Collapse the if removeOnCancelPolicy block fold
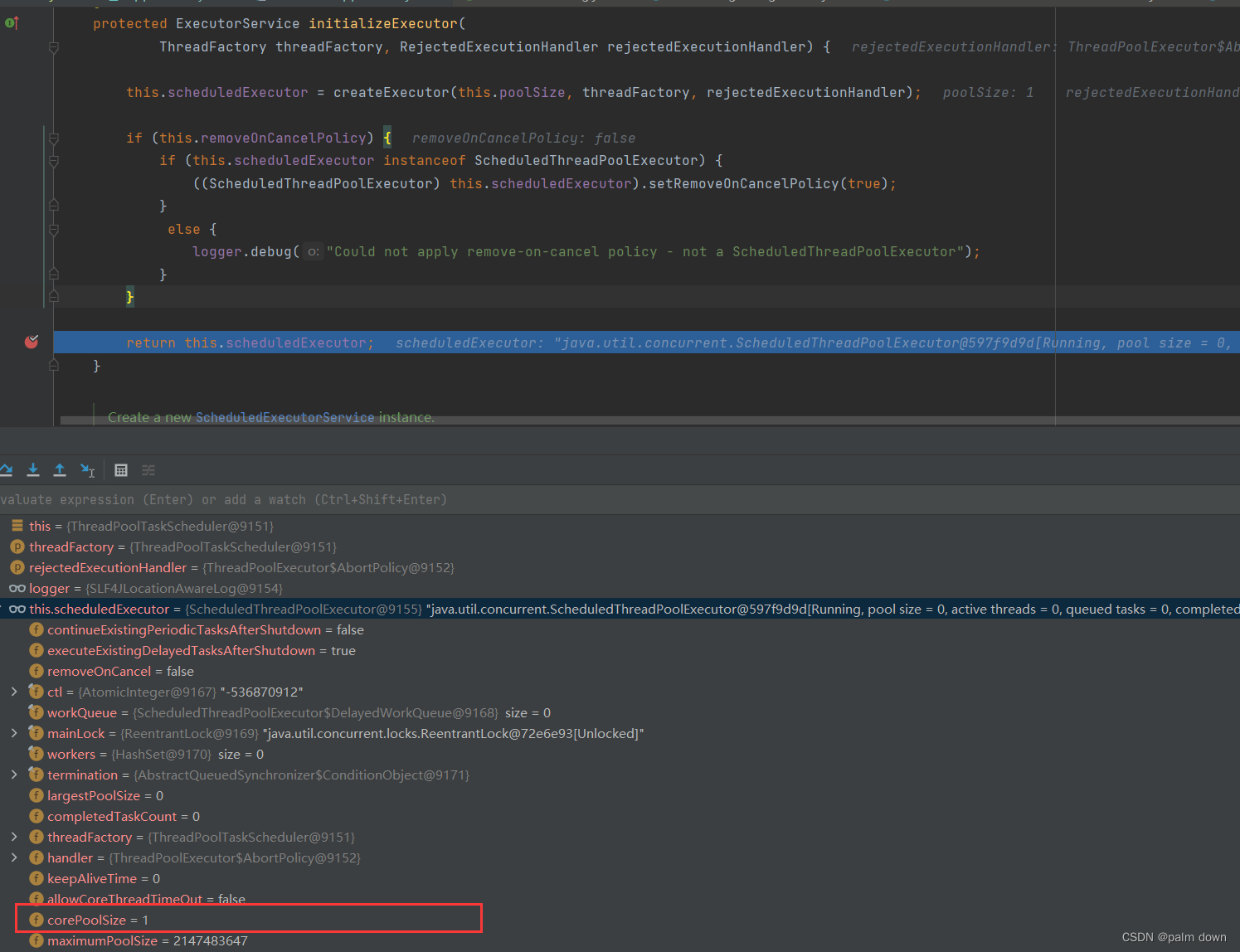Image resolution: width=1240 pixels, height=952 pixels. [54, 138]
